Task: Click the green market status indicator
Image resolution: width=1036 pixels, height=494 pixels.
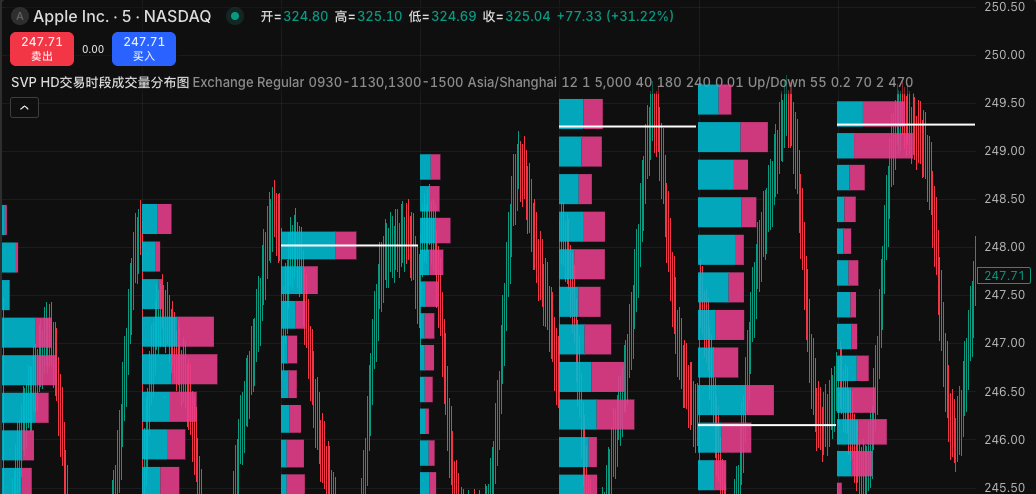Action: coord(235,16)
